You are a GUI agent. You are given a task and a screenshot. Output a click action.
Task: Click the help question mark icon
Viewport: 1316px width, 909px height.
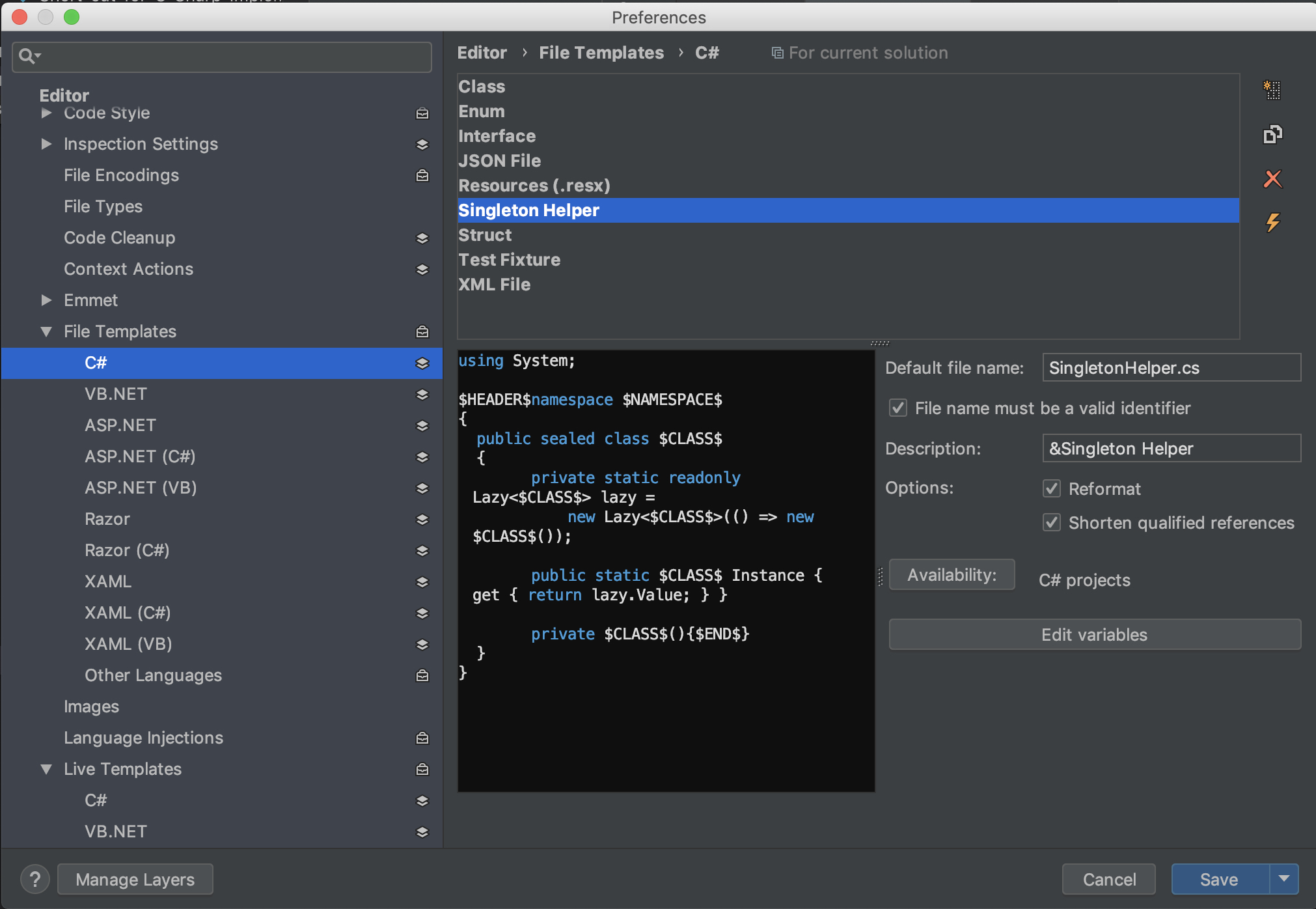[x=35, y=879]
